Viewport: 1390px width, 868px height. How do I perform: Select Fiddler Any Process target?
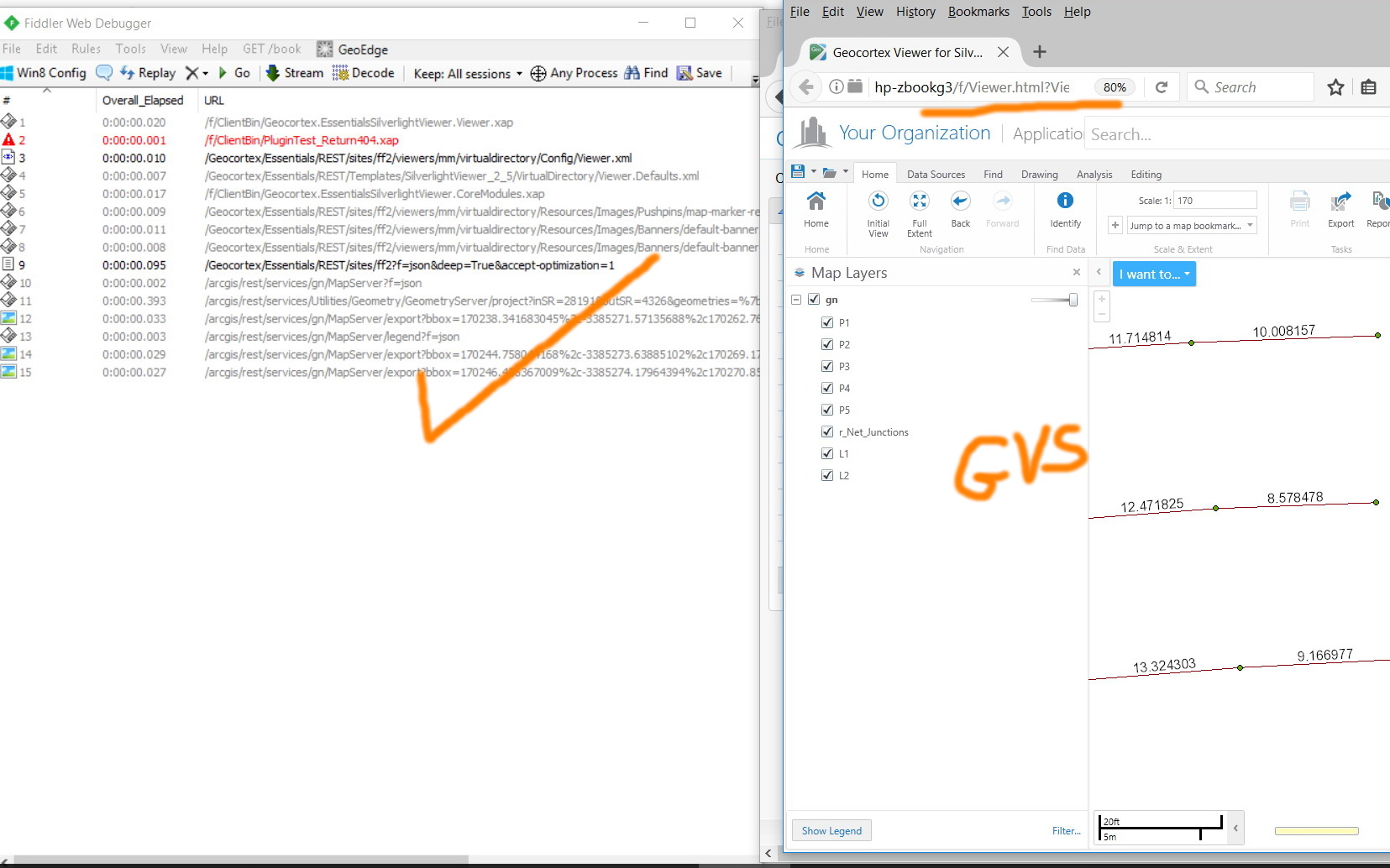pyautogui.click(x=574, y=73)
